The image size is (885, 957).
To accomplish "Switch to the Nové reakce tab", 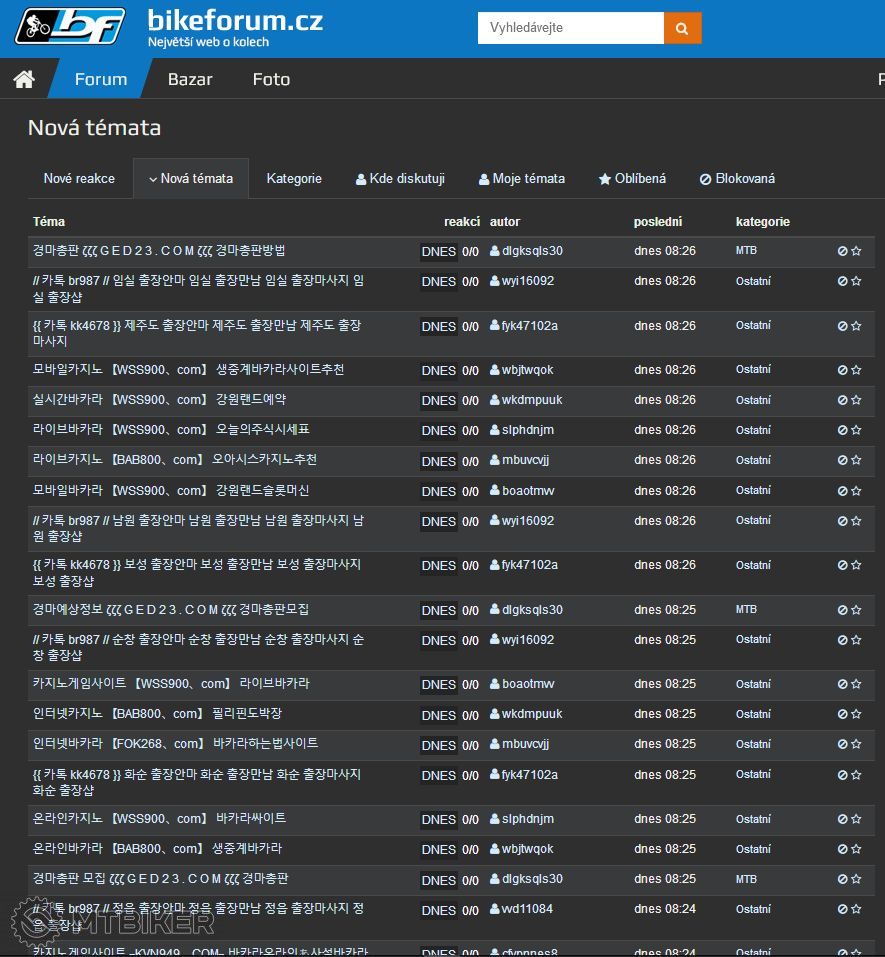I will tap(79, 179).
